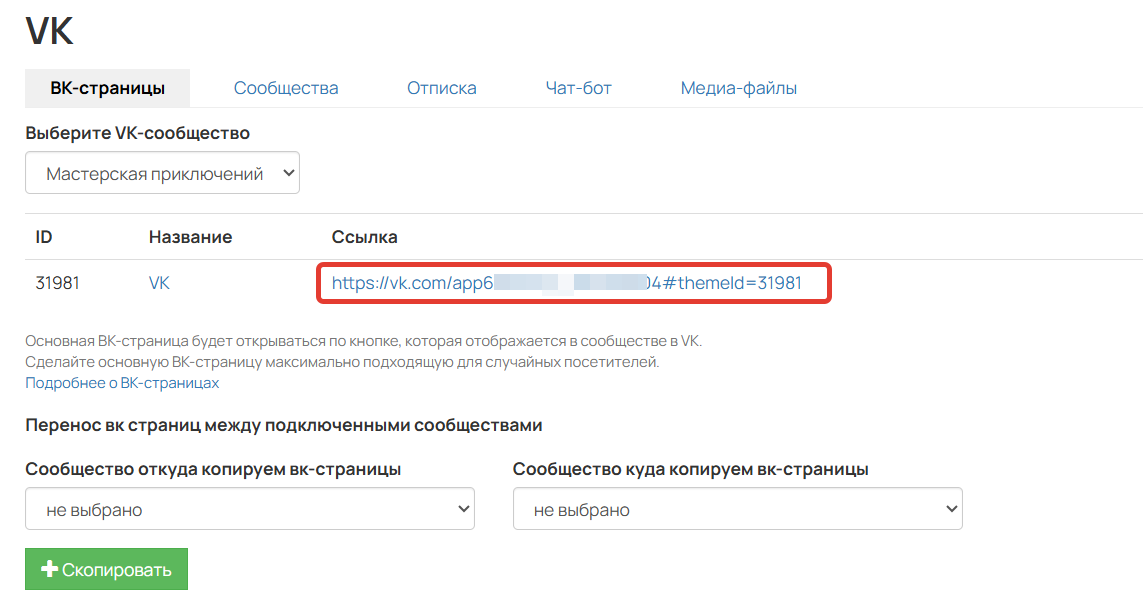Click the green Скопировать button
The width and height of the screenshot is (1143, 610).
[x=106, y=569]
